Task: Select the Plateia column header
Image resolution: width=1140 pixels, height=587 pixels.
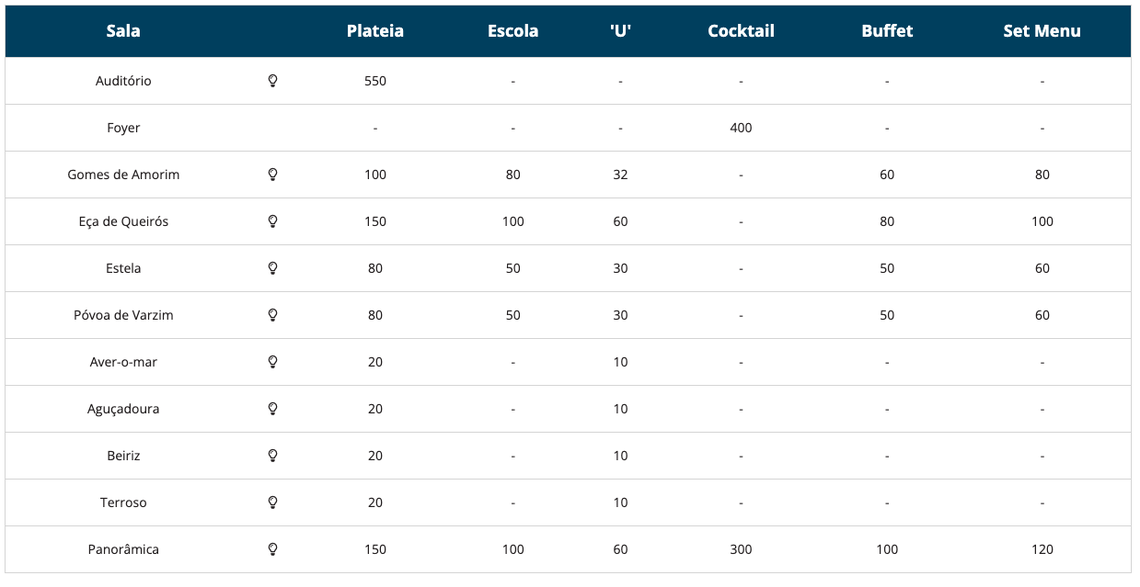Action: [x=375, y=31]
